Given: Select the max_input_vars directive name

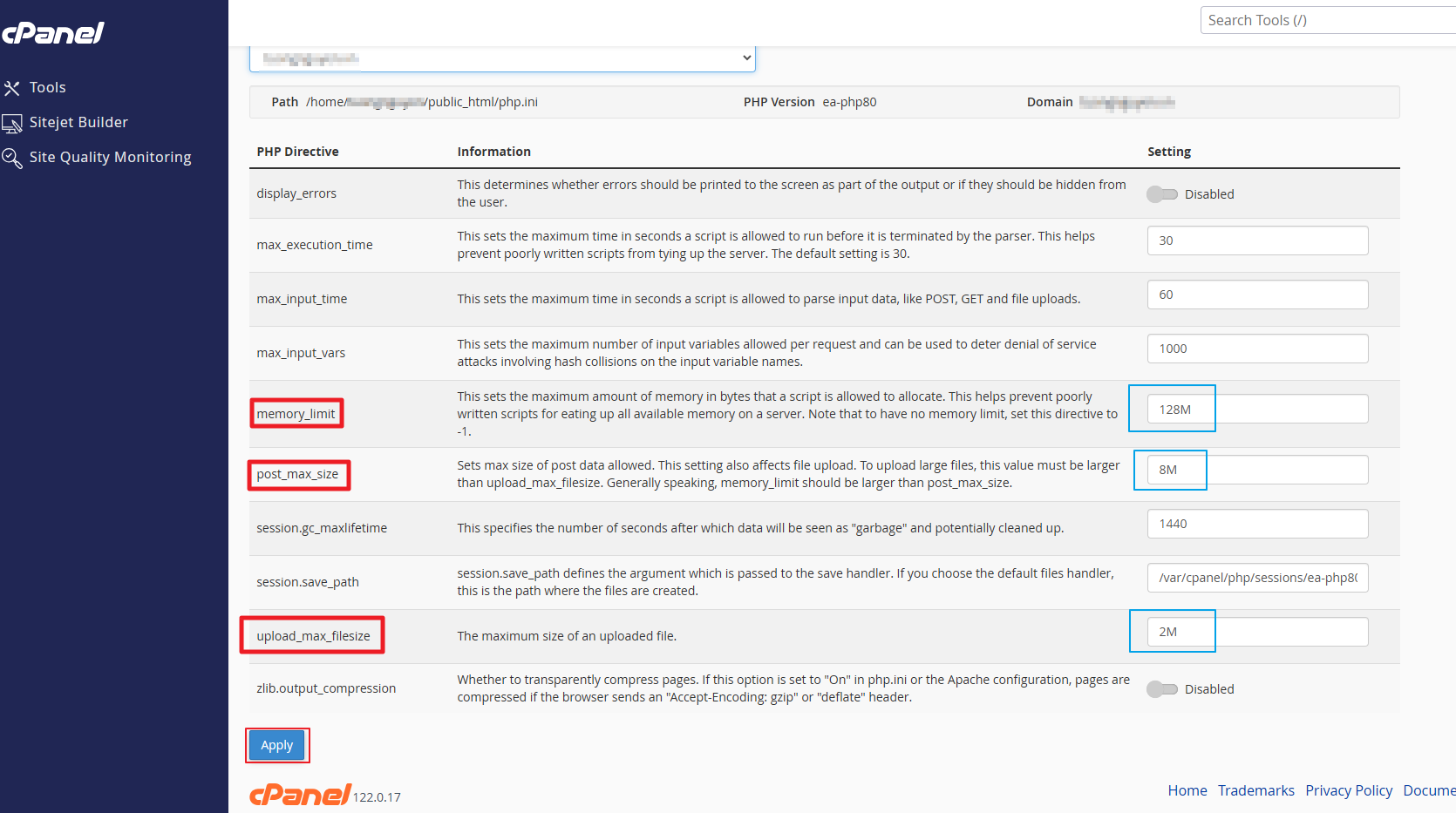Looking at the screenshot, I should (301, 353).
